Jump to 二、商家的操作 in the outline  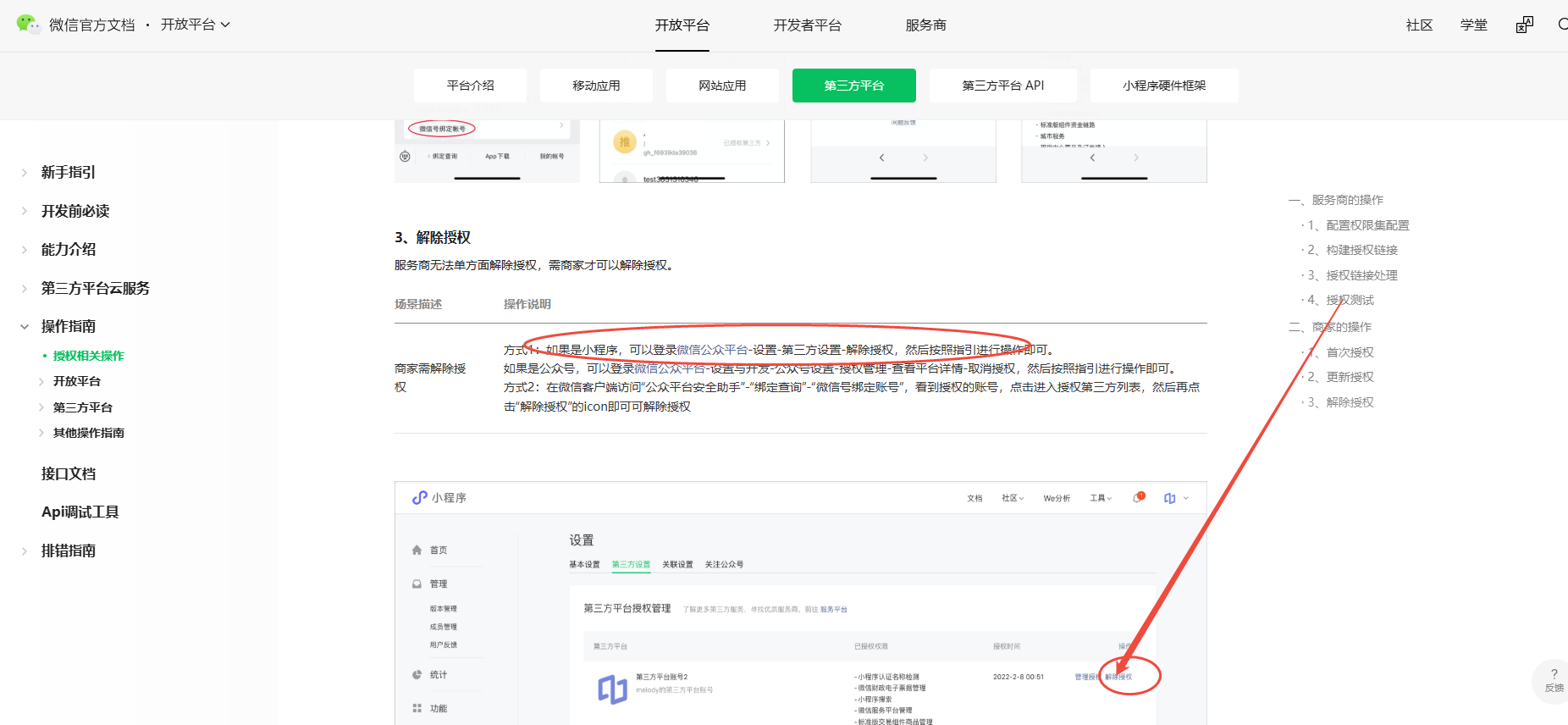coord(1330,327)
